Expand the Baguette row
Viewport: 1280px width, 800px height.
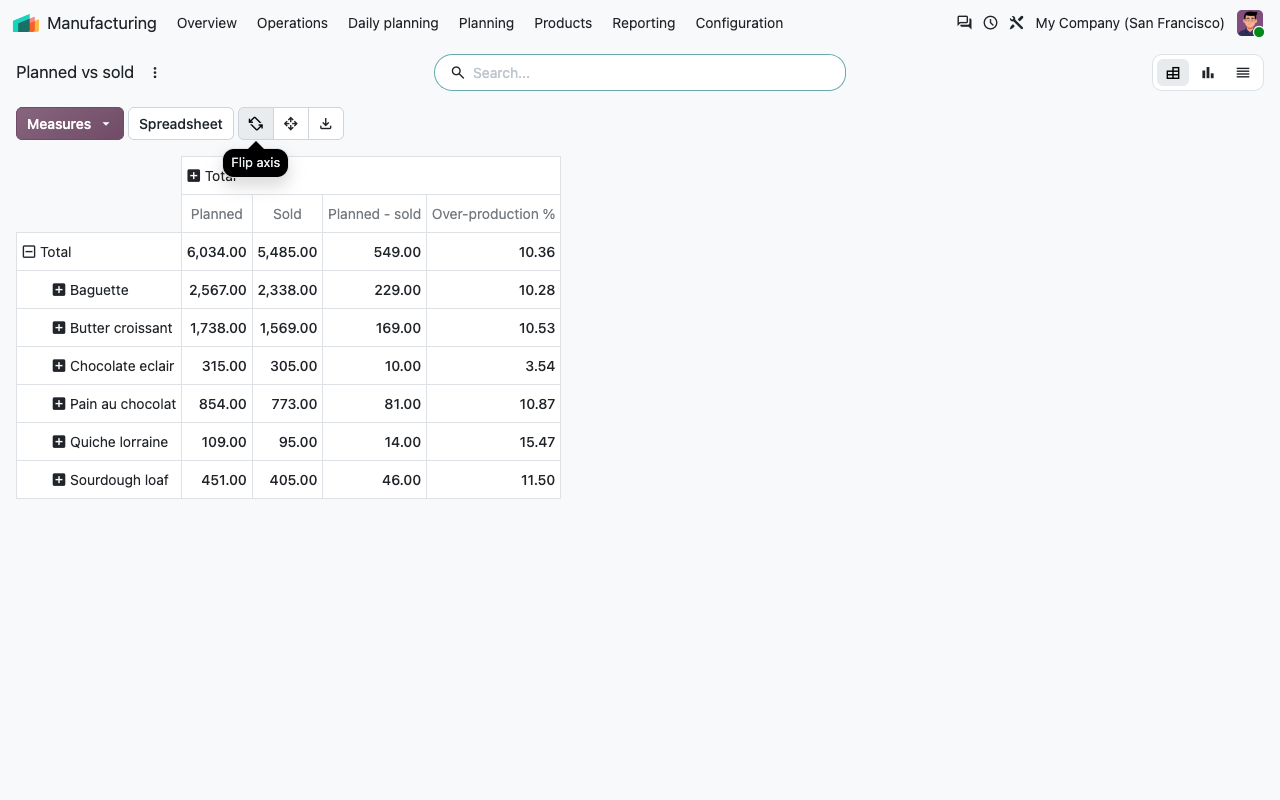click(x=59, y=290)
